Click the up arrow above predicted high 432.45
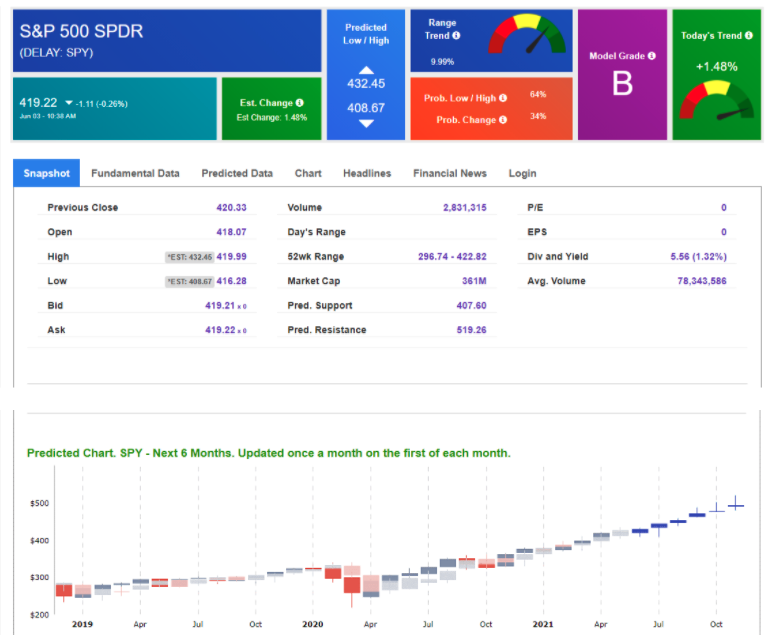Screen dimensions: 772x635 [x=366, y=70]
